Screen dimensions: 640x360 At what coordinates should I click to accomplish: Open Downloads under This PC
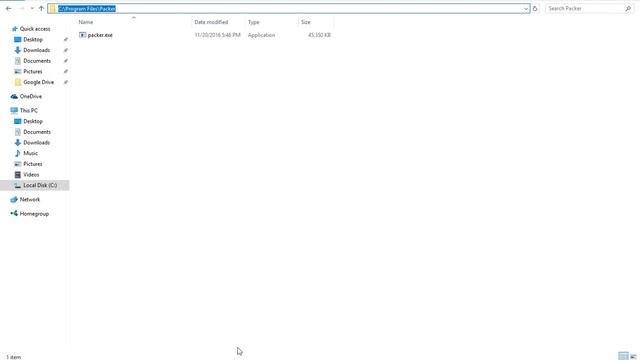[36, 142]
